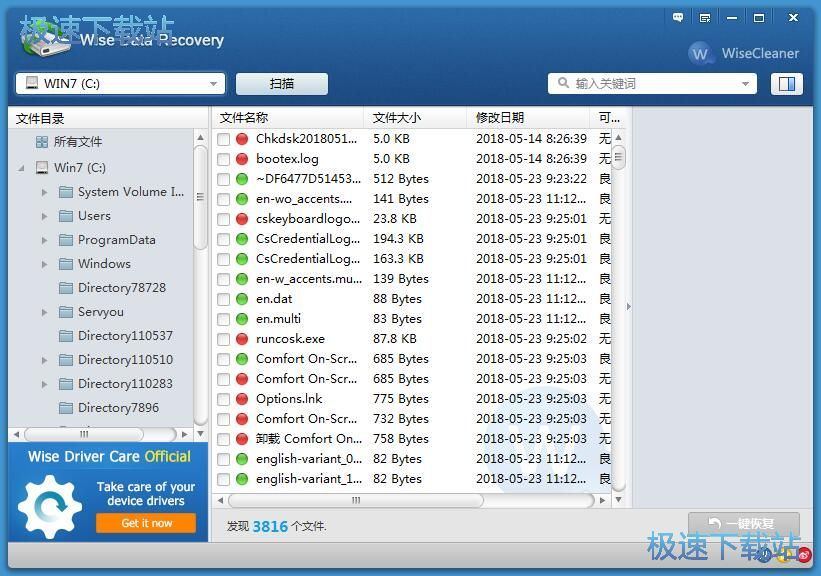Expand the Windows folder node
The width and height of the screenshot is (821, 576).
click(45, 264)
